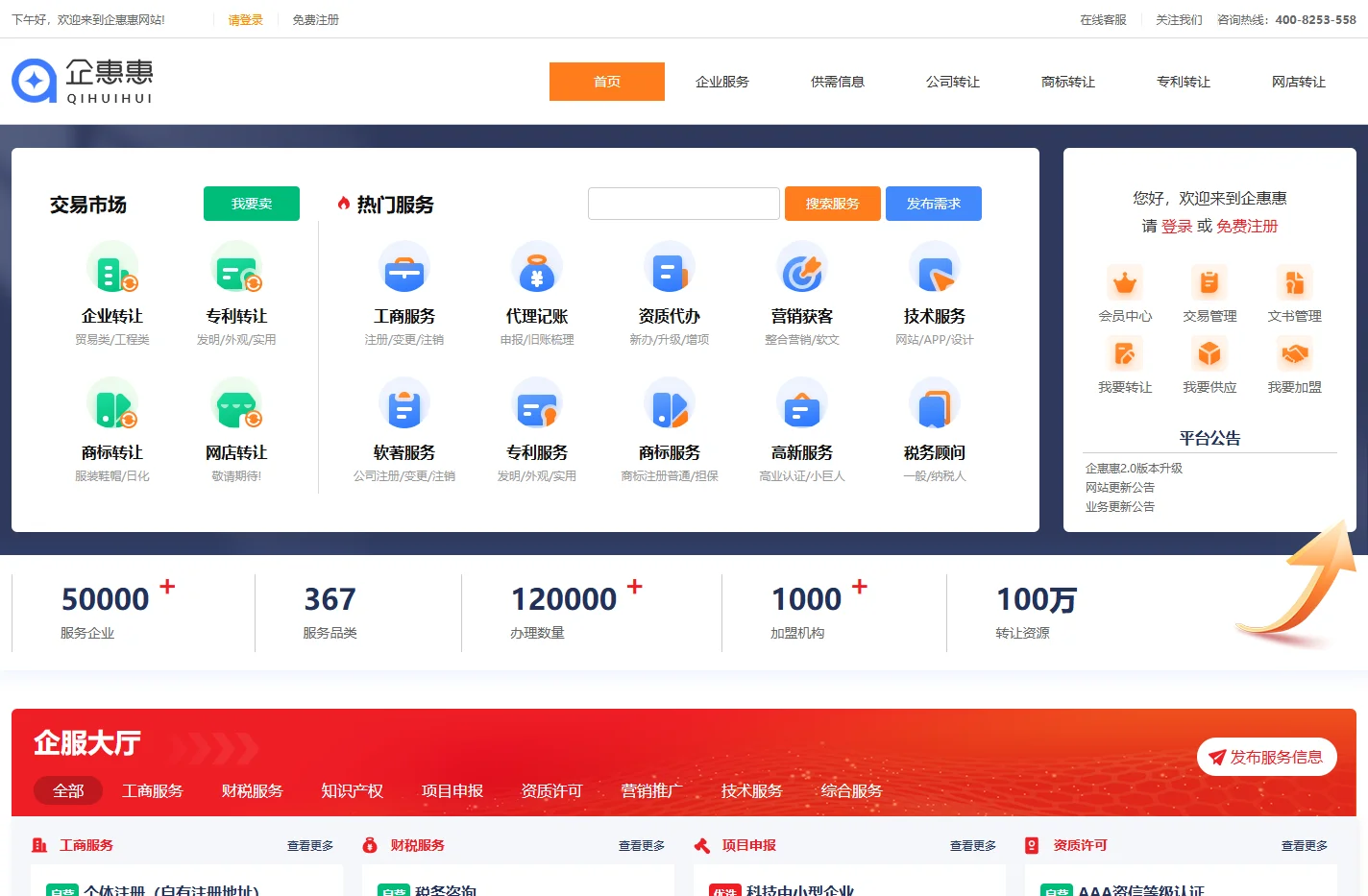This screenshot has width=1368, height=896.
Task: Open 供需信息 in main navigation
Action: [x=838, y=82]
